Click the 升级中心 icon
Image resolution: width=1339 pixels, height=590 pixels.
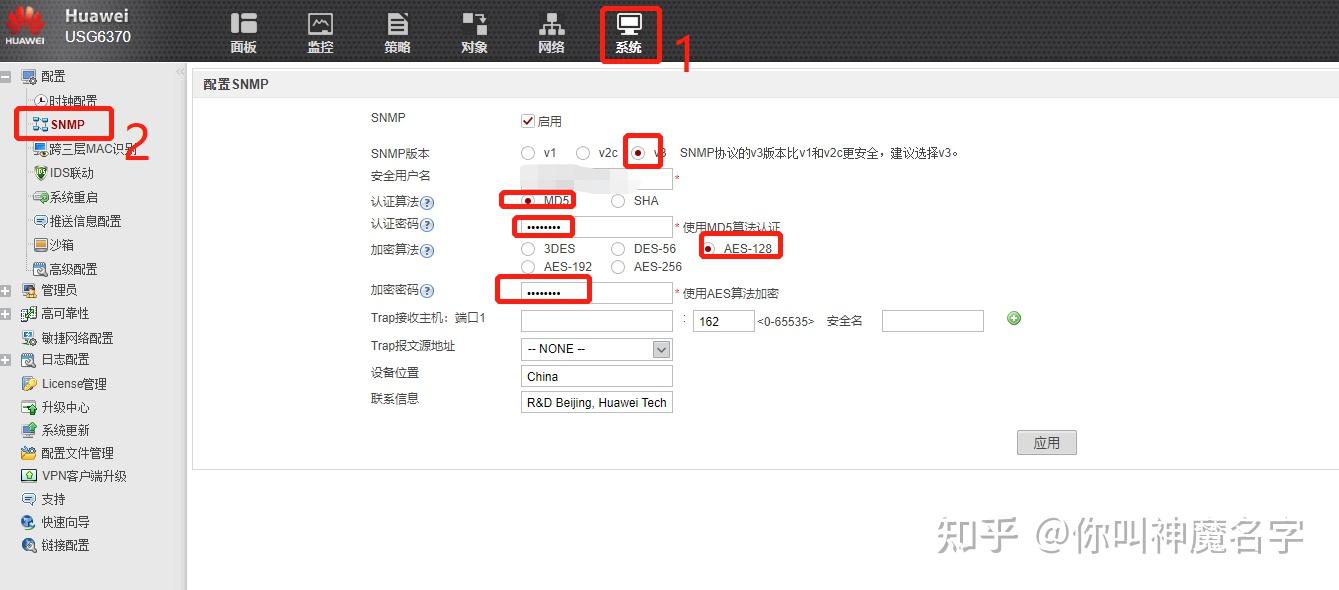point(29,407)
